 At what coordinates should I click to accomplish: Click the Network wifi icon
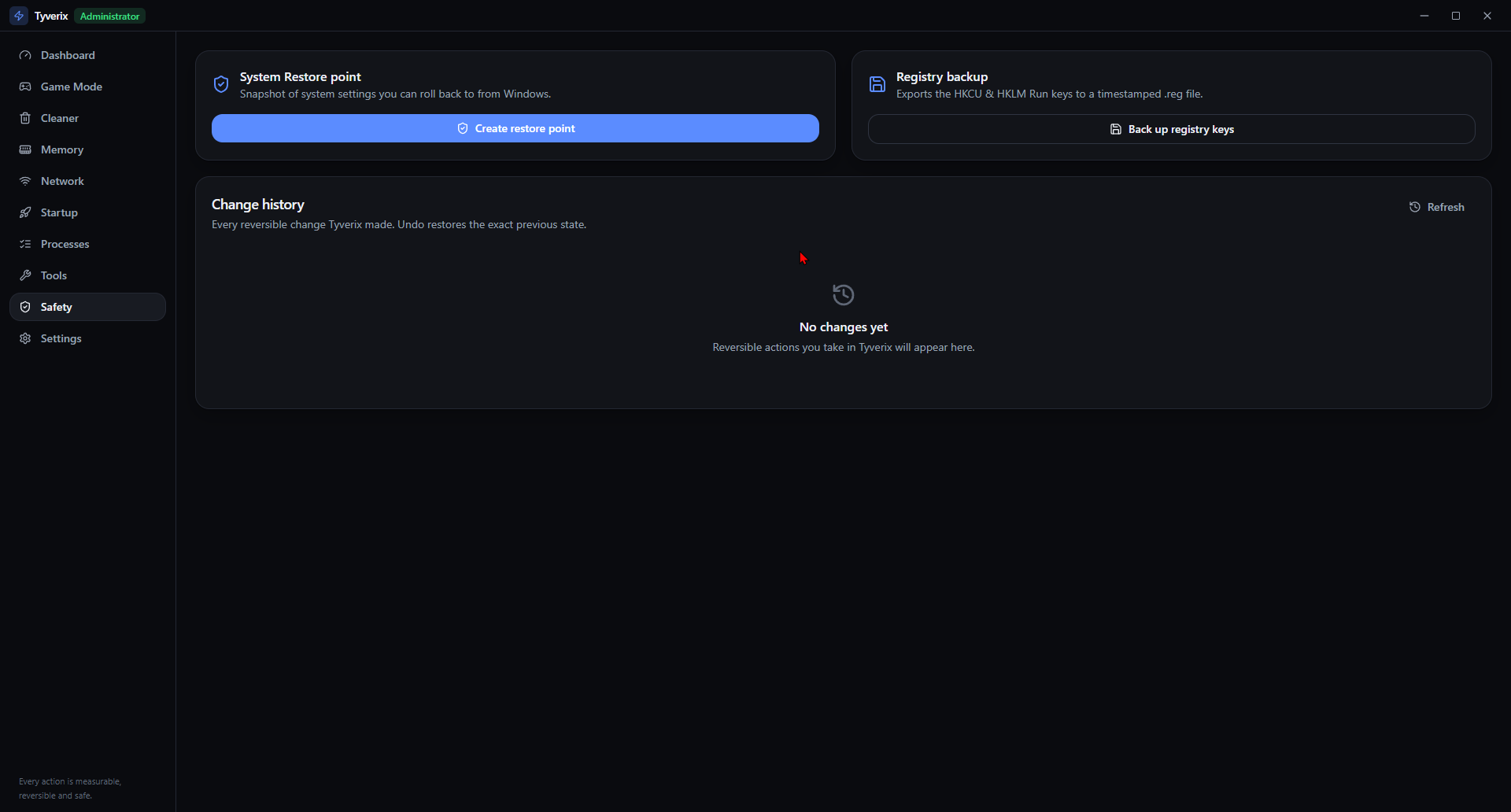point(25,181)
